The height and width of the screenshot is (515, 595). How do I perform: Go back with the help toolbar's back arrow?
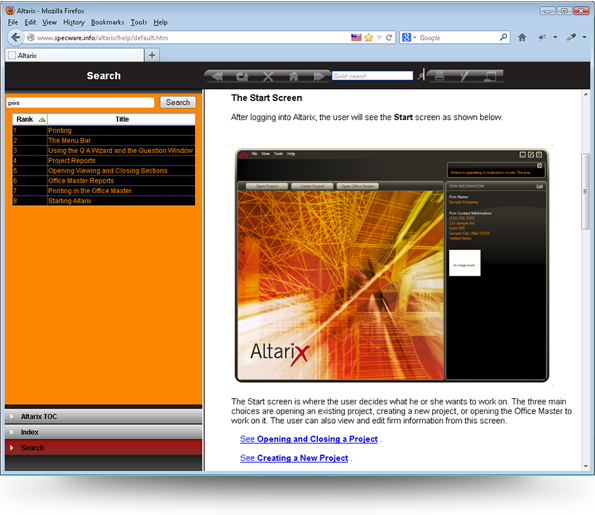pos(217,76)
